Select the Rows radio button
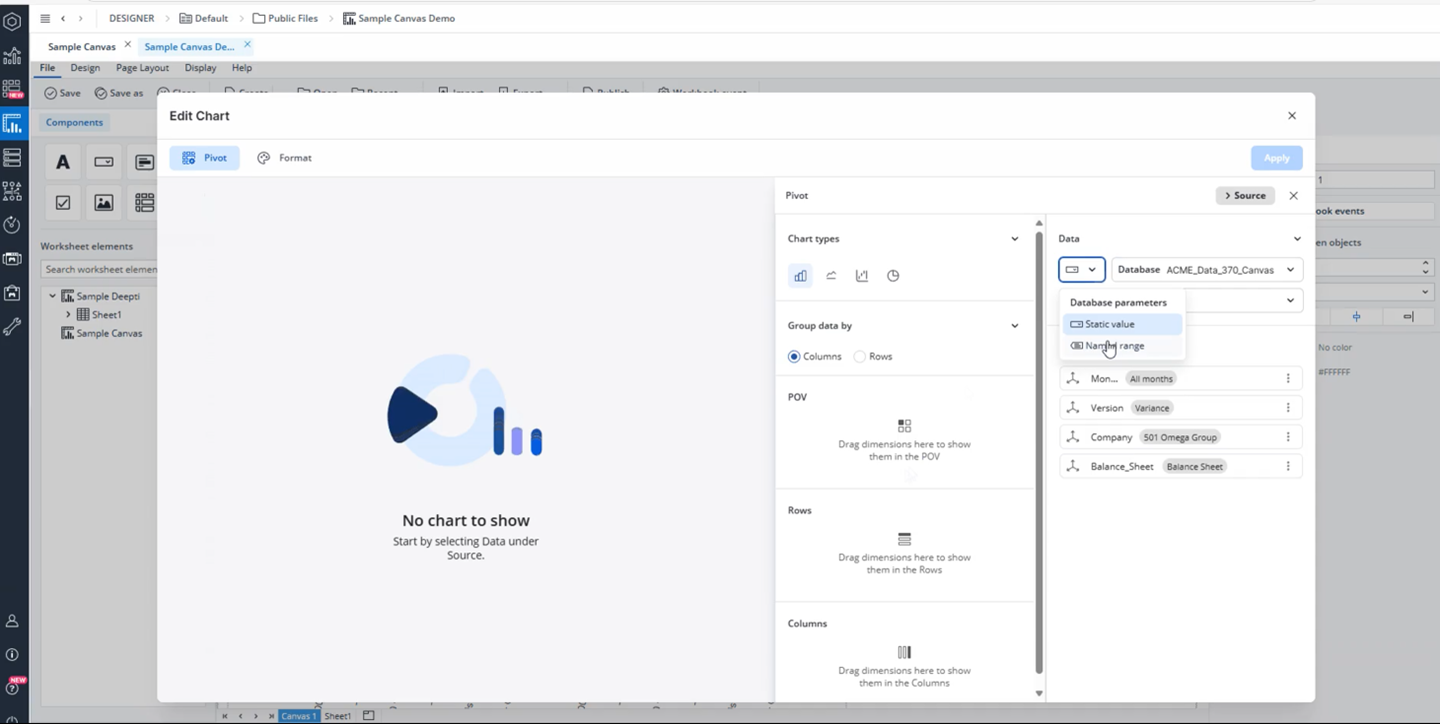Image resolution: width=1440 pixels, height=724 pixels. click(860, 357)
